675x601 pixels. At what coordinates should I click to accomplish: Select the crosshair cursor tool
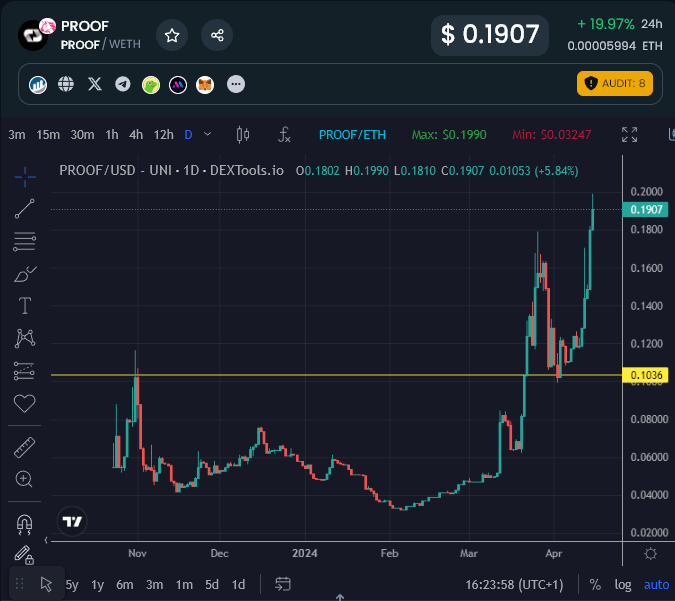click(x=25, y=177)
